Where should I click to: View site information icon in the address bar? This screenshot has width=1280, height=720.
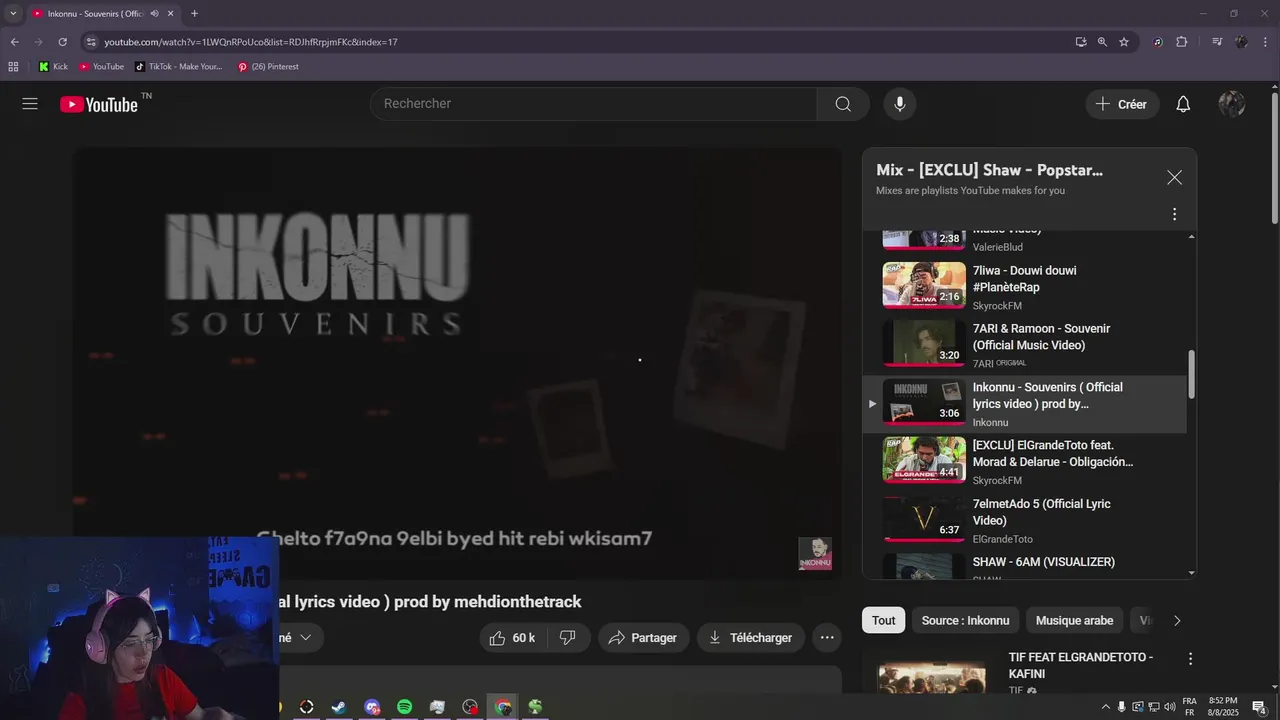(91, 42)
